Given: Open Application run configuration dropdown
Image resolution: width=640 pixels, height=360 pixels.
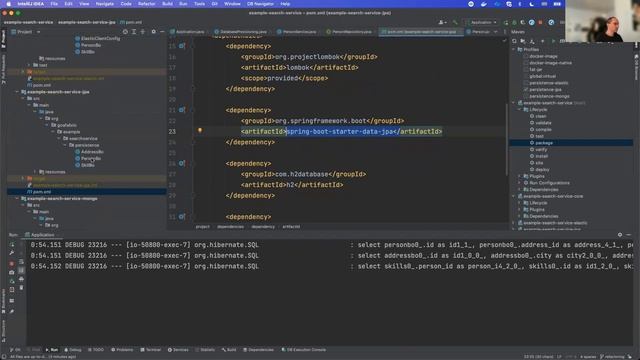Looking at the screenshot, I should pos(483,22).
